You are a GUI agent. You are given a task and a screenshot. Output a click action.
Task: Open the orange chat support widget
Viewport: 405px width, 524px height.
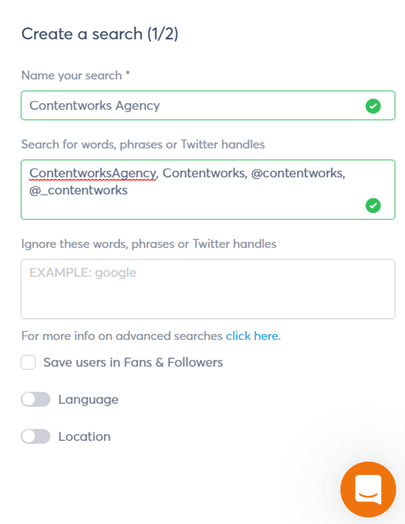pos(368,489)
